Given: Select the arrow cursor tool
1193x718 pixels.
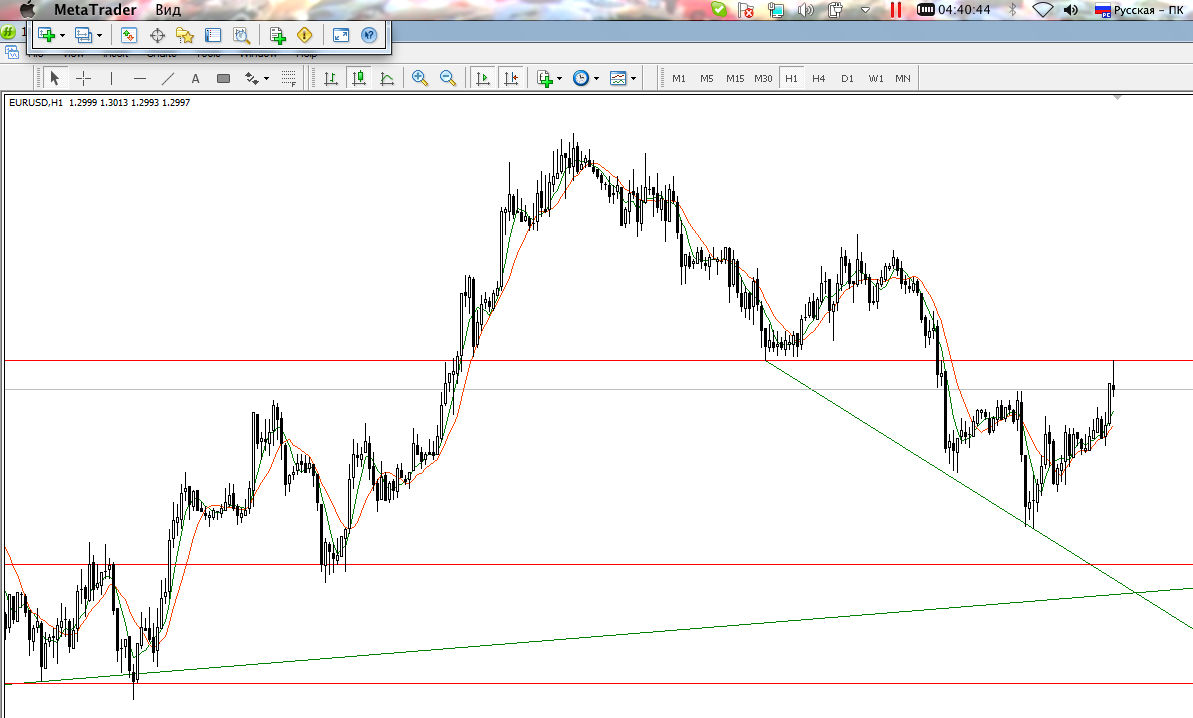Looking at the screenshot, I should [x=55, y=78].
